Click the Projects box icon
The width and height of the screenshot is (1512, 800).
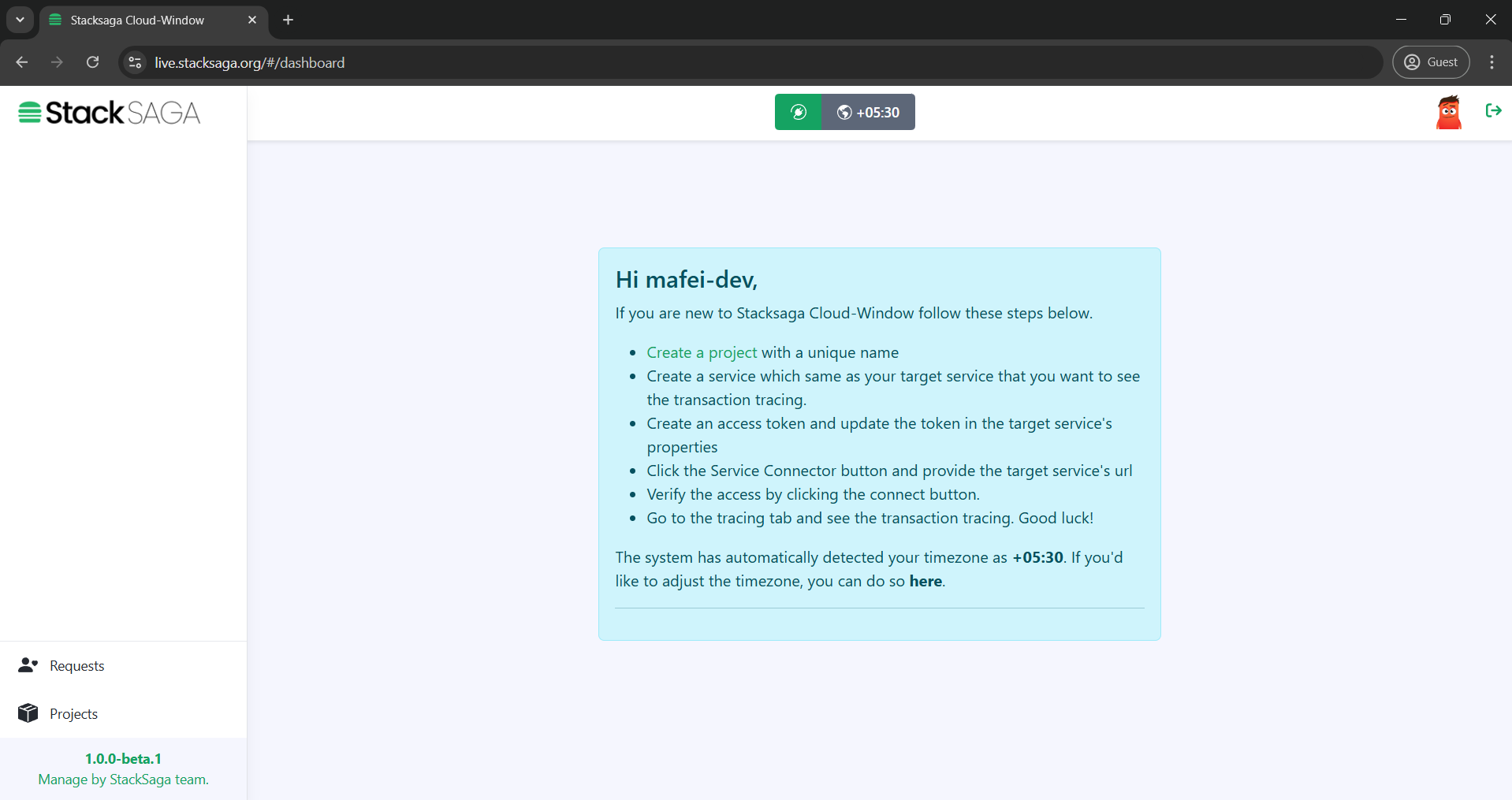coord(28,713)
